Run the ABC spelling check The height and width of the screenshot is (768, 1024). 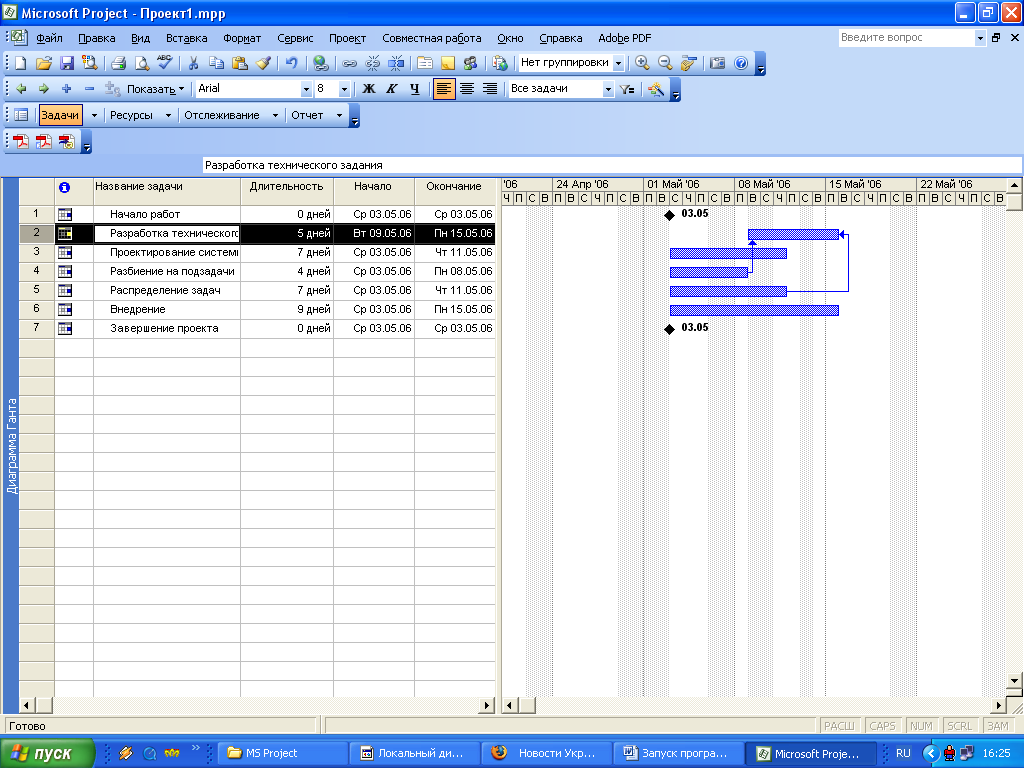(165, 63)
